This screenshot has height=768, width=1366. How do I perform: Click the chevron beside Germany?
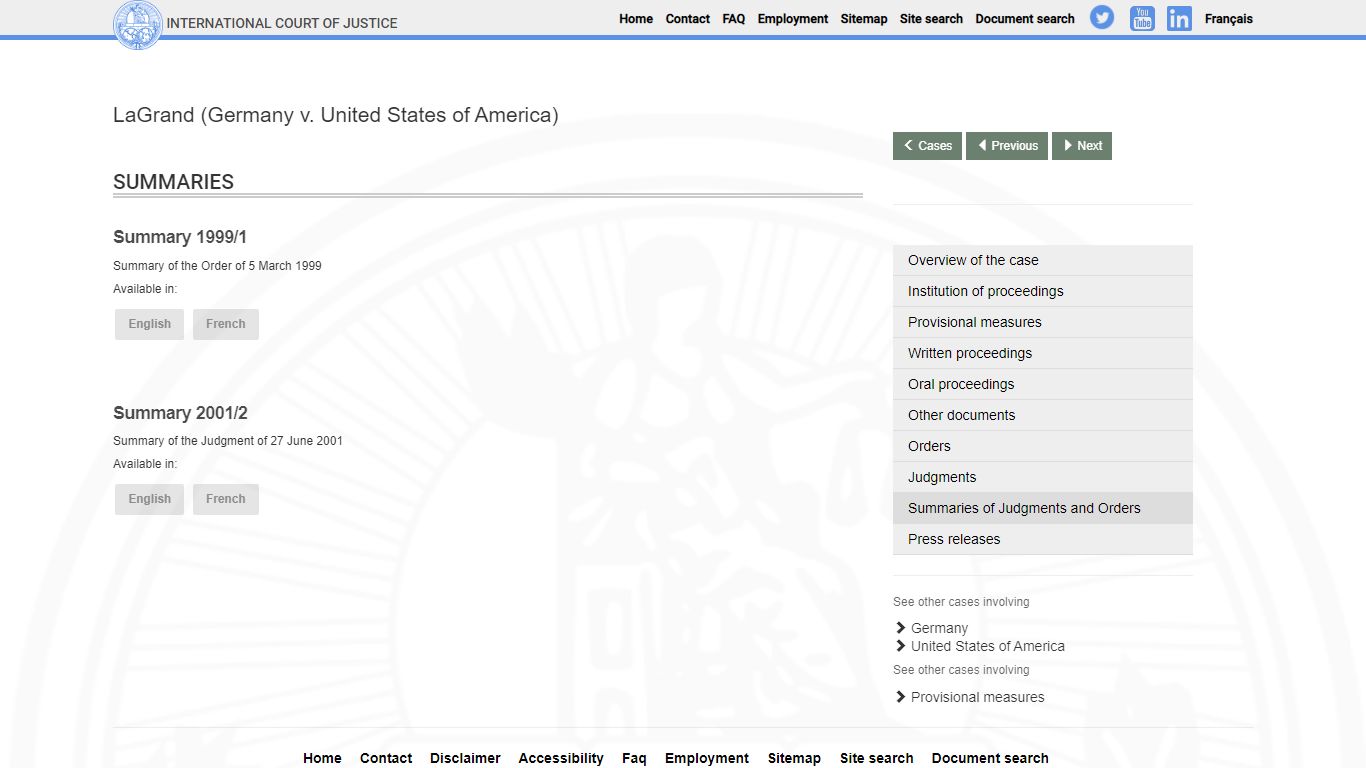click(x=901, y=628)
